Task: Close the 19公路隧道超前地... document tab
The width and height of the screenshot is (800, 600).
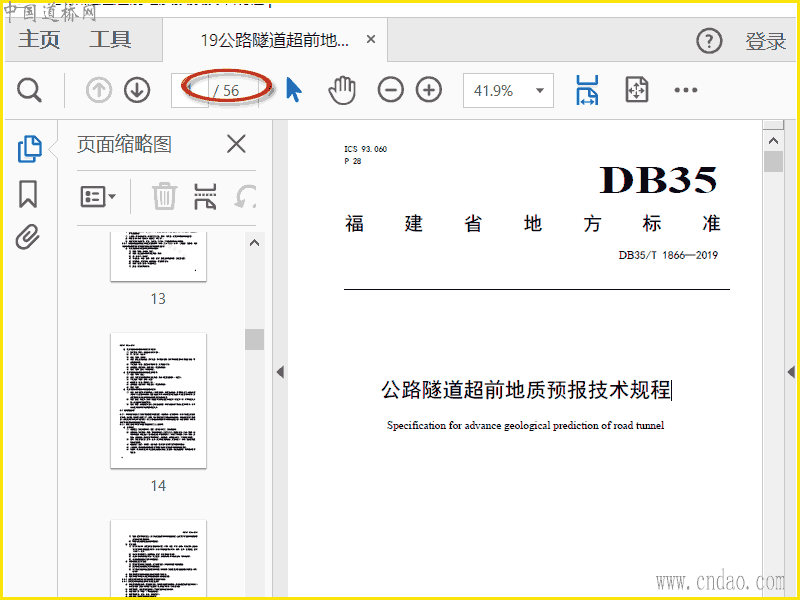Action: click(x=371, y=39)
